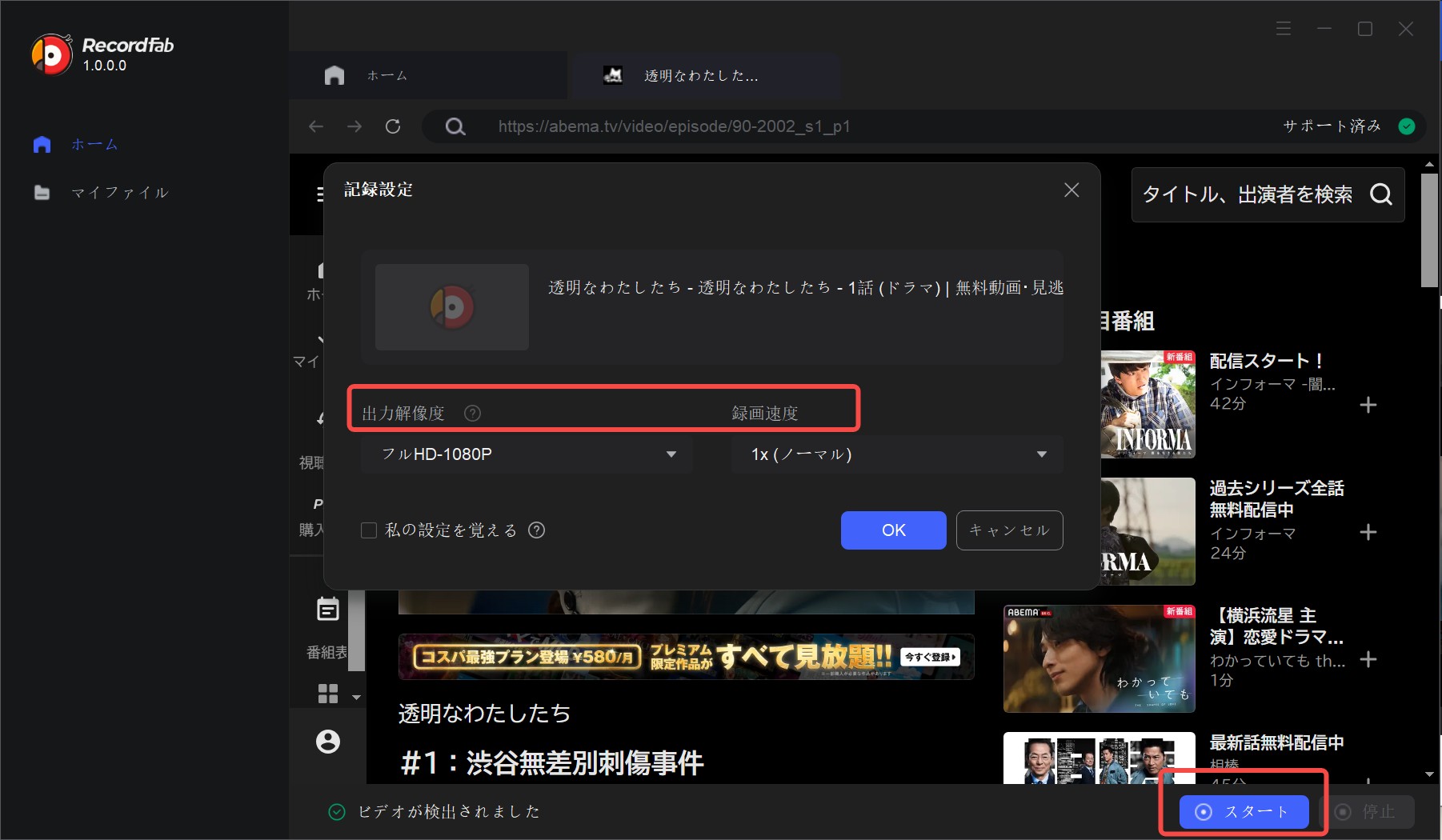Viewport: 1442px width, 840px height.
Task: Go forward with the forward arrow
Action: (x=354, y=126)
